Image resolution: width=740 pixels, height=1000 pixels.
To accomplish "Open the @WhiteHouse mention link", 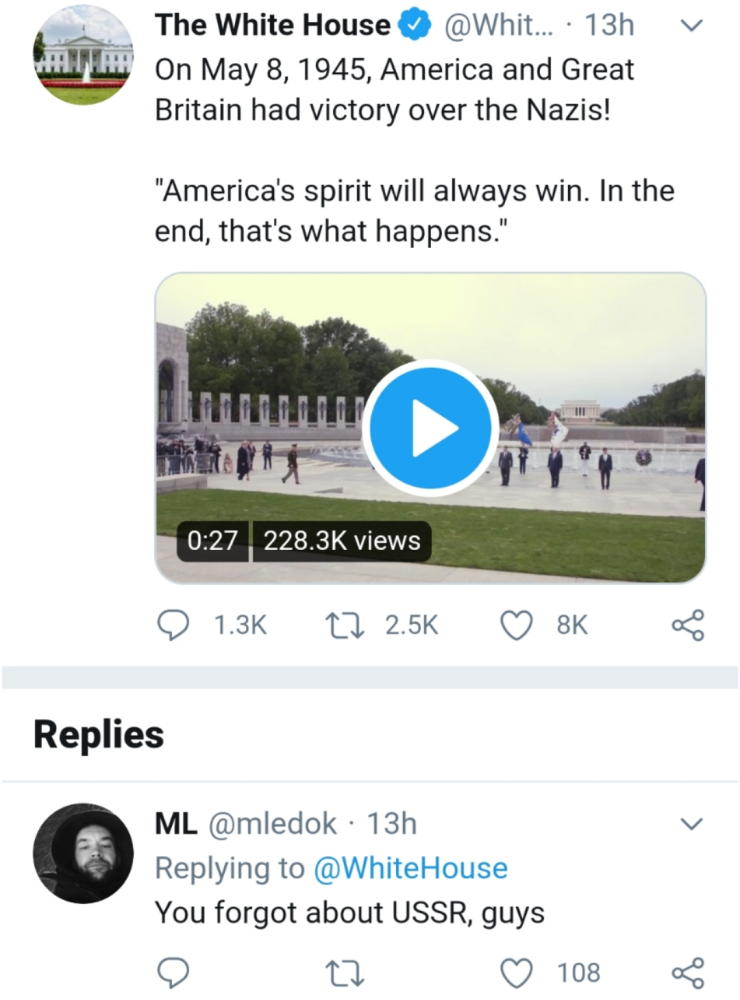I will (x=410, y=868).
